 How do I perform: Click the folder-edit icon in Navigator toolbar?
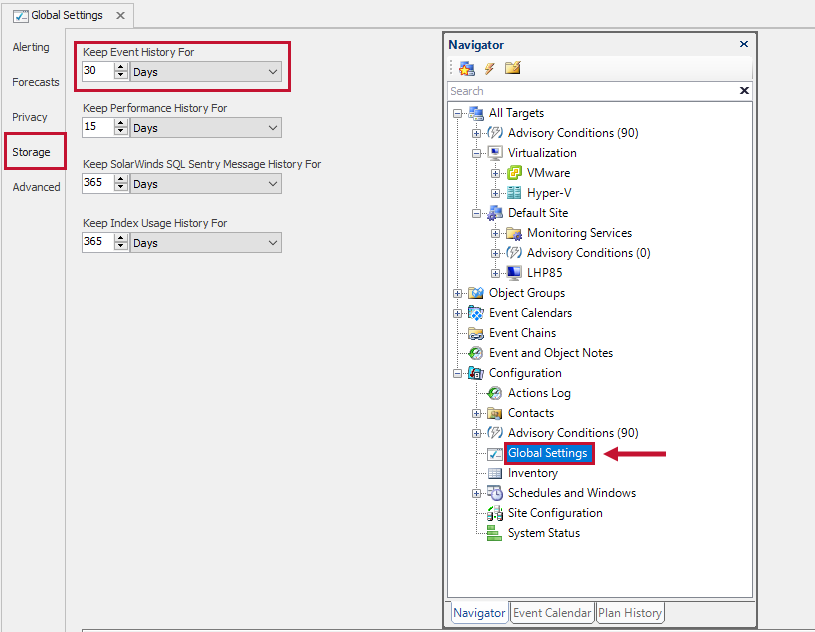coord(511,68)
